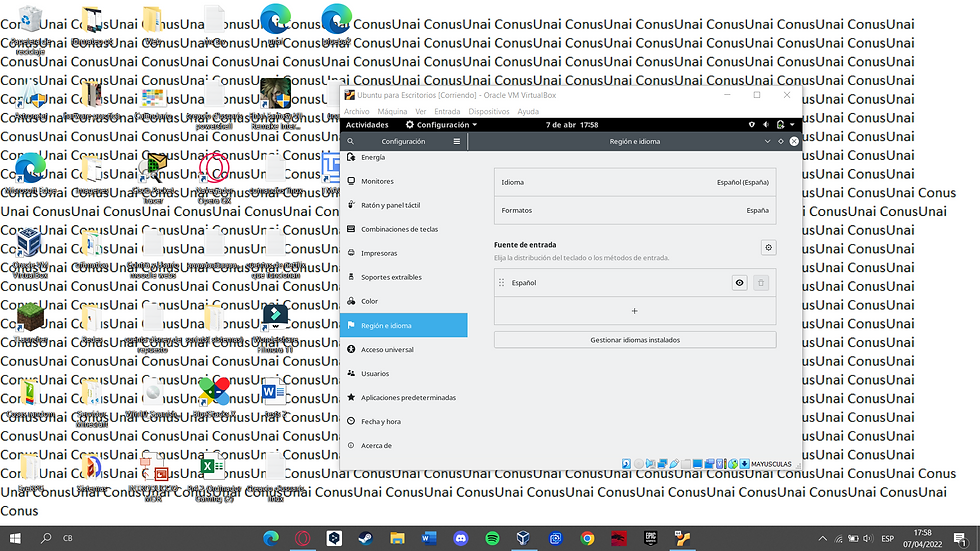Viewport: 980px width, 551px height.
Task: Open the Dispositivos menu in VirtualBox
Action: [489, 112]
